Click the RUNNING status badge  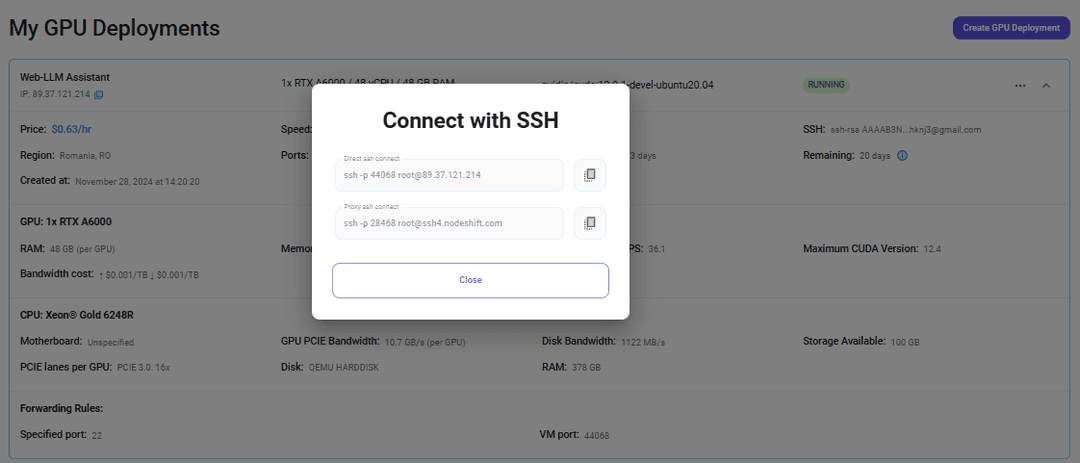click(826, 85)
